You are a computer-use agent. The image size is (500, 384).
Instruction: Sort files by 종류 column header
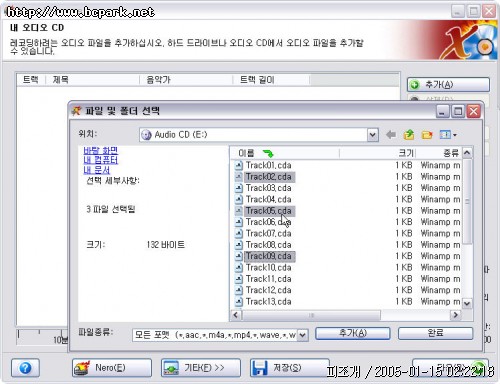pos(439,153)
